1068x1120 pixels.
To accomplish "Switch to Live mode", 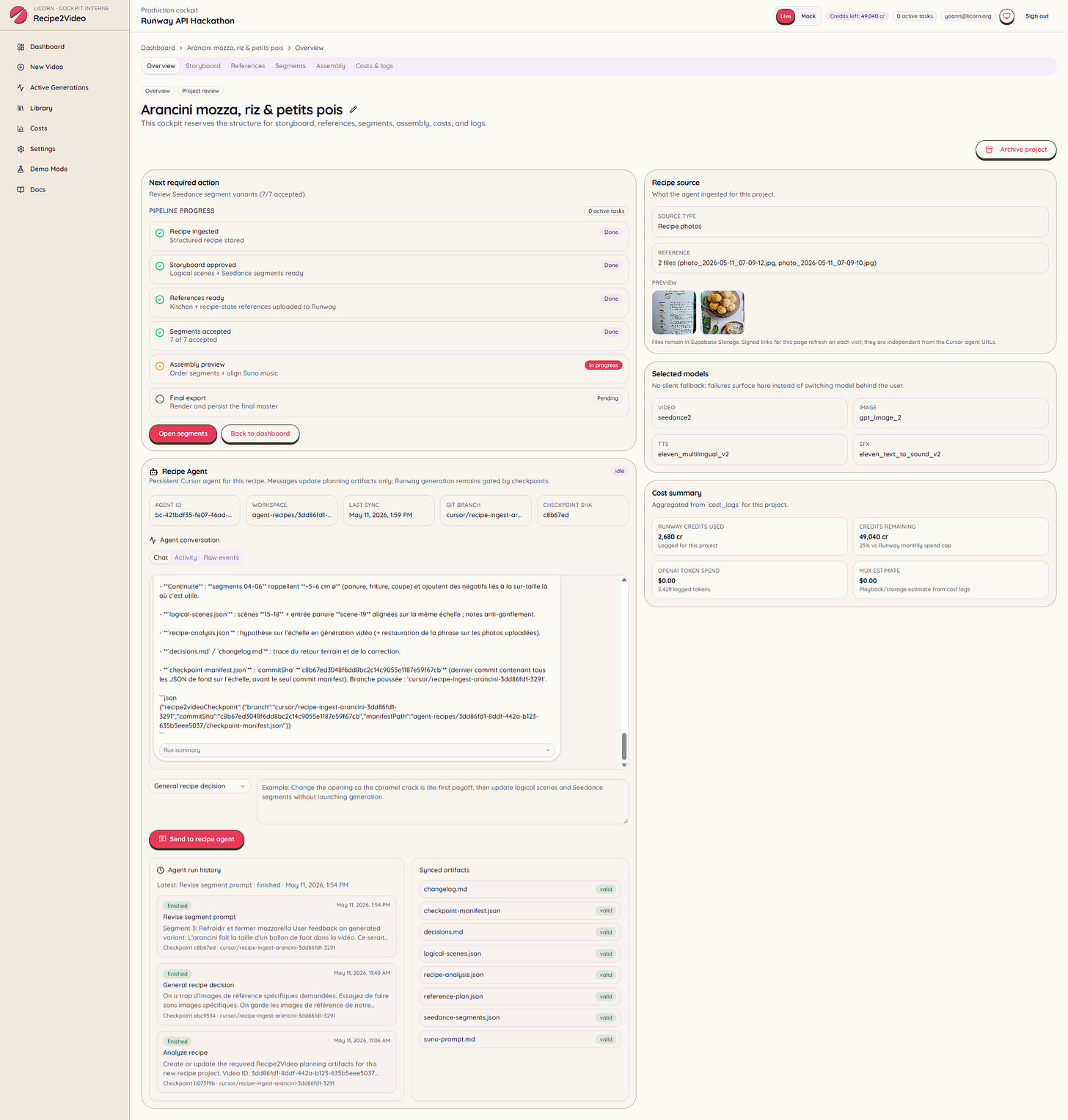I will pos(786,16).
